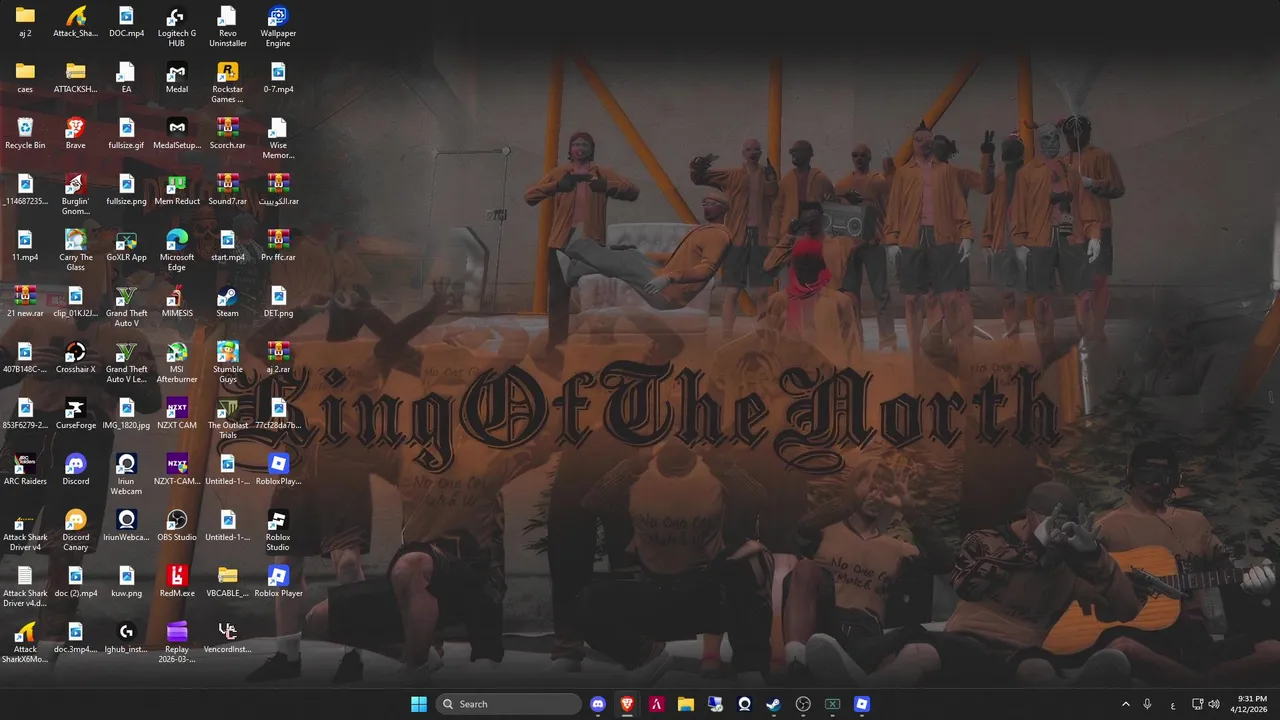This screenshot has width=1280, height=720.
Task: Select the RedM.exe icon
Action: click(x=176, y=582)
